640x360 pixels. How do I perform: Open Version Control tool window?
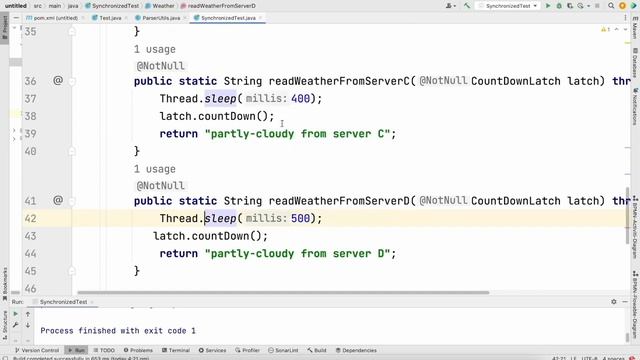37,350
